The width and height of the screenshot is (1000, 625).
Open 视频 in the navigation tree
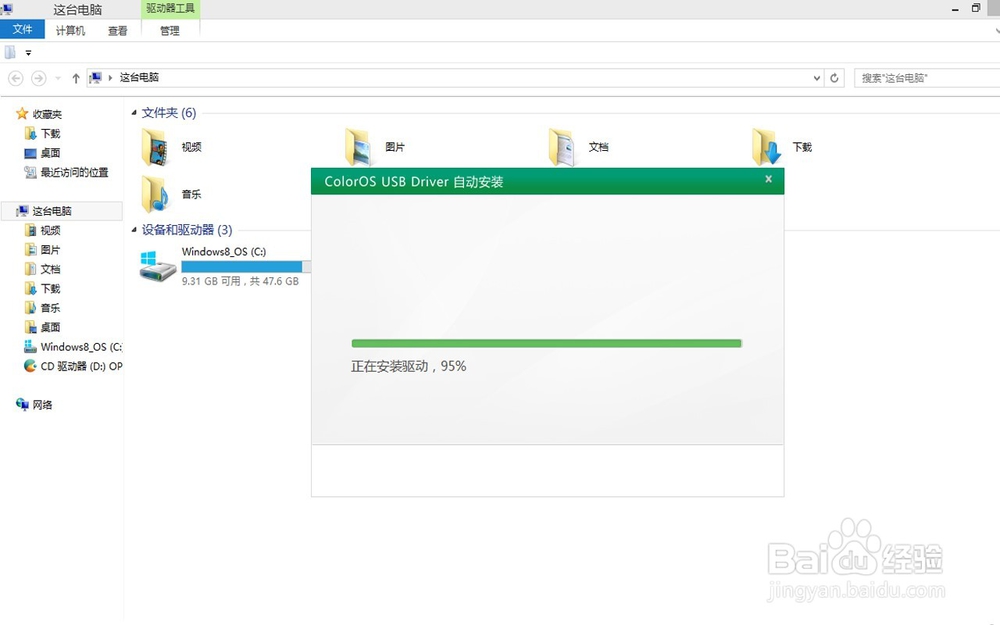click(50, 230)
